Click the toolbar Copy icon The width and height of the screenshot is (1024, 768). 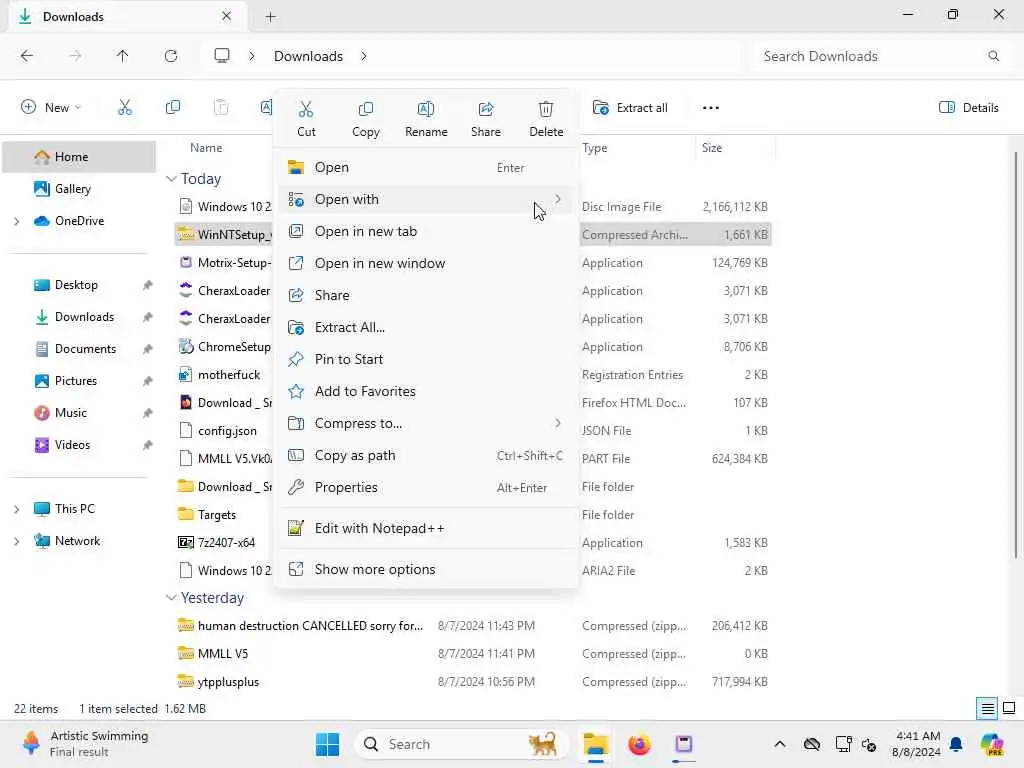(x=173, y=108)
